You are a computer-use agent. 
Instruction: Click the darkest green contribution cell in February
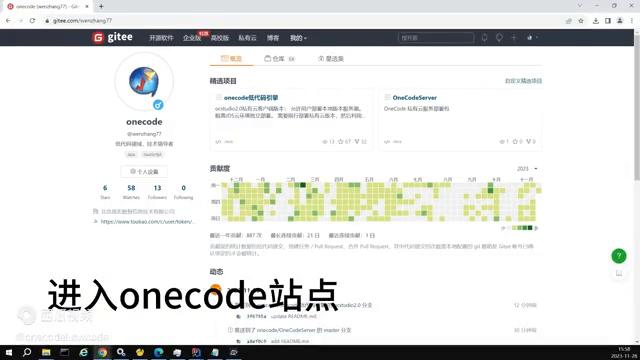click(x=303, y=185)
